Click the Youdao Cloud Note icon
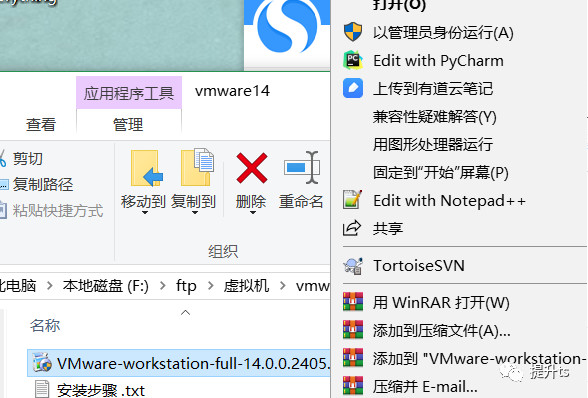Image resolution: width=588 pixels, height=398 pixels. [353, 88]
